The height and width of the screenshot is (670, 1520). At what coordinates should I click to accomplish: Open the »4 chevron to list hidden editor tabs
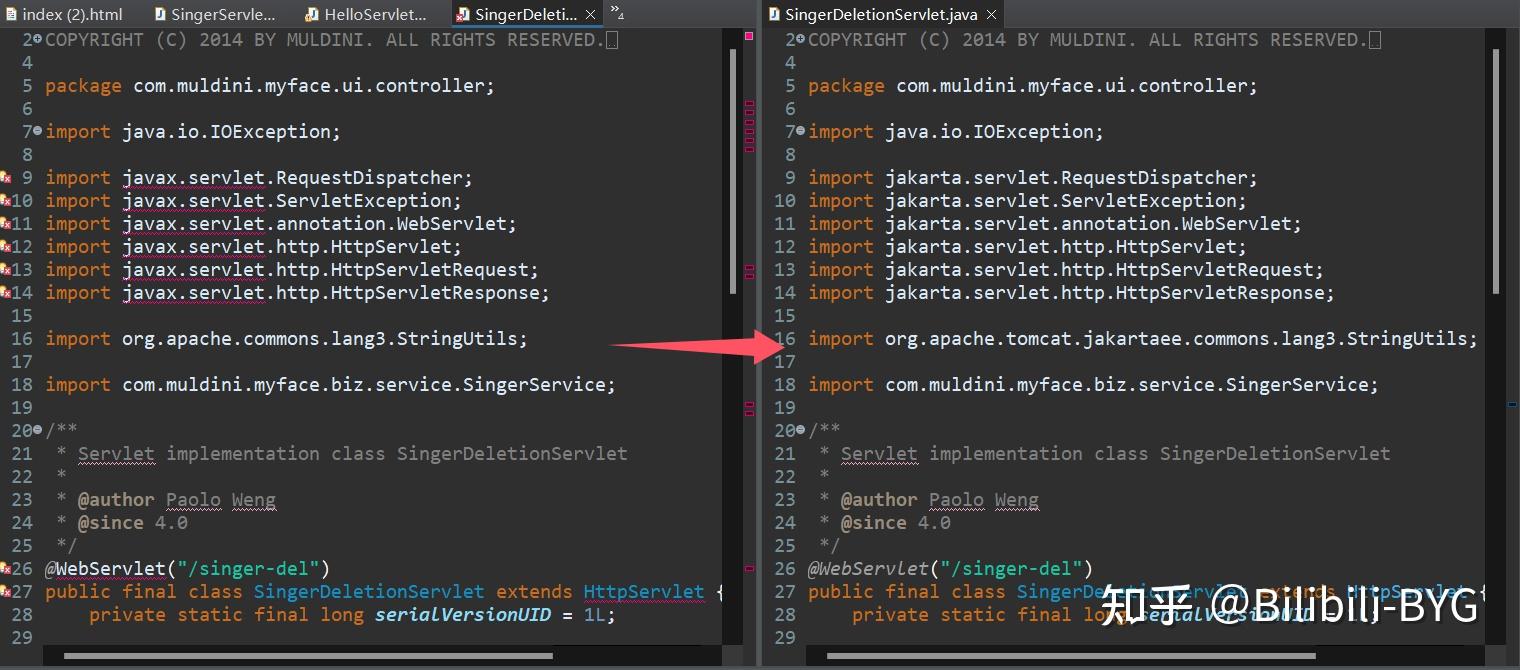pos(616,15)
